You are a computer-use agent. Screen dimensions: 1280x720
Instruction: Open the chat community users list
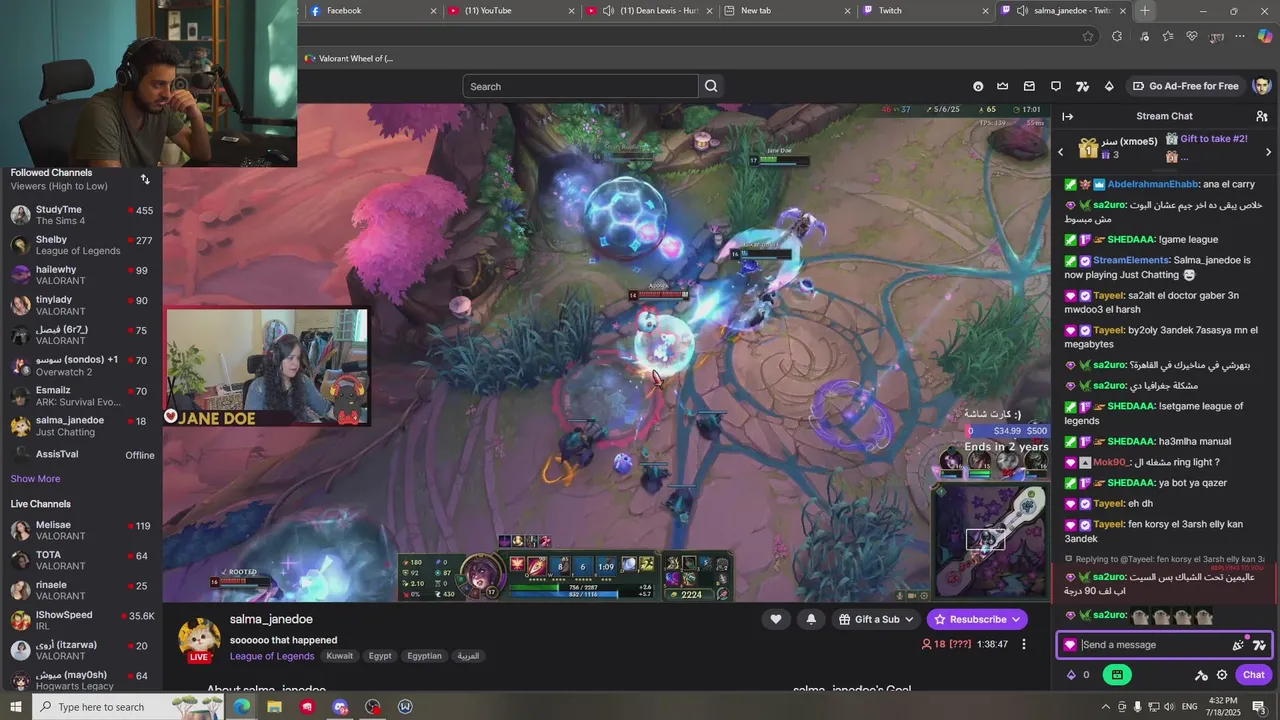click(1262, 117)
